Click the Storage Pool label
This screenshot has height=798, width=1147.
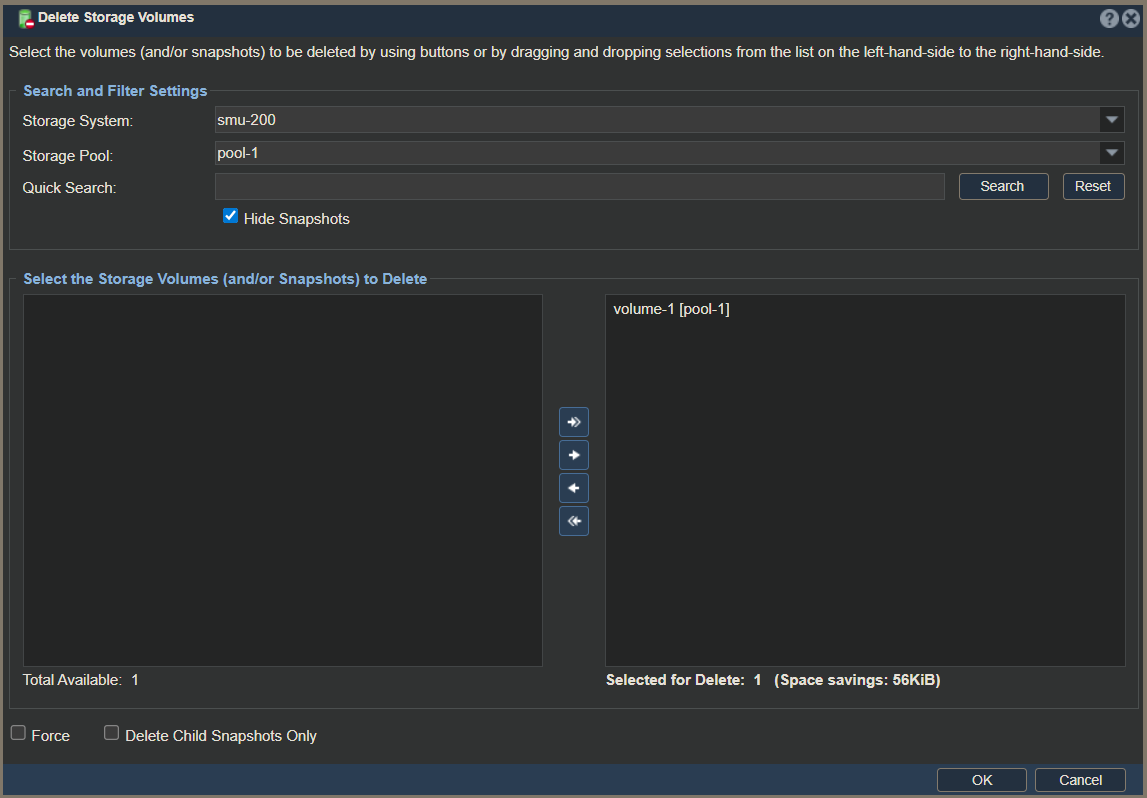[67, 155]
